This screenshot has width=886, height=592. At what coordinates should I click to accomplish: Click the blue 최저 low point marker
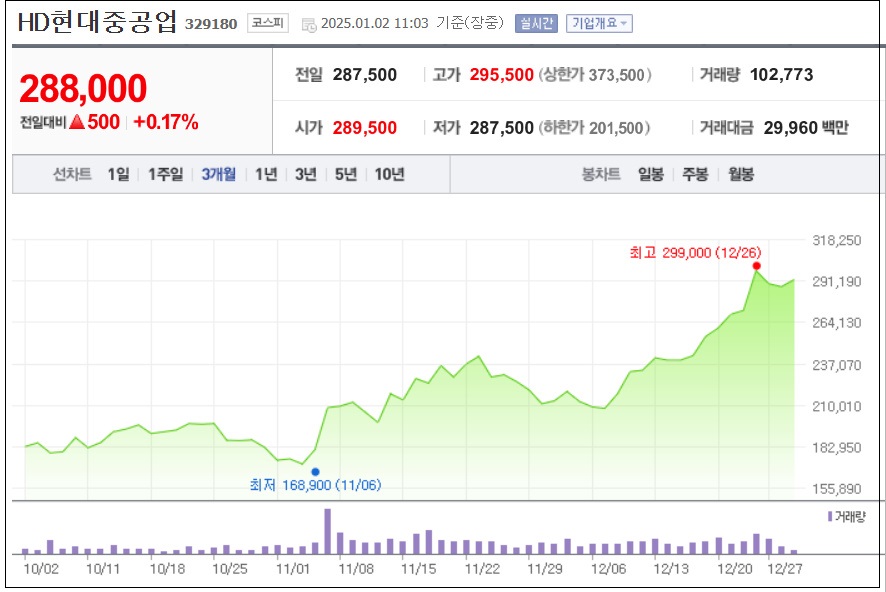click(x=315, y=472)
